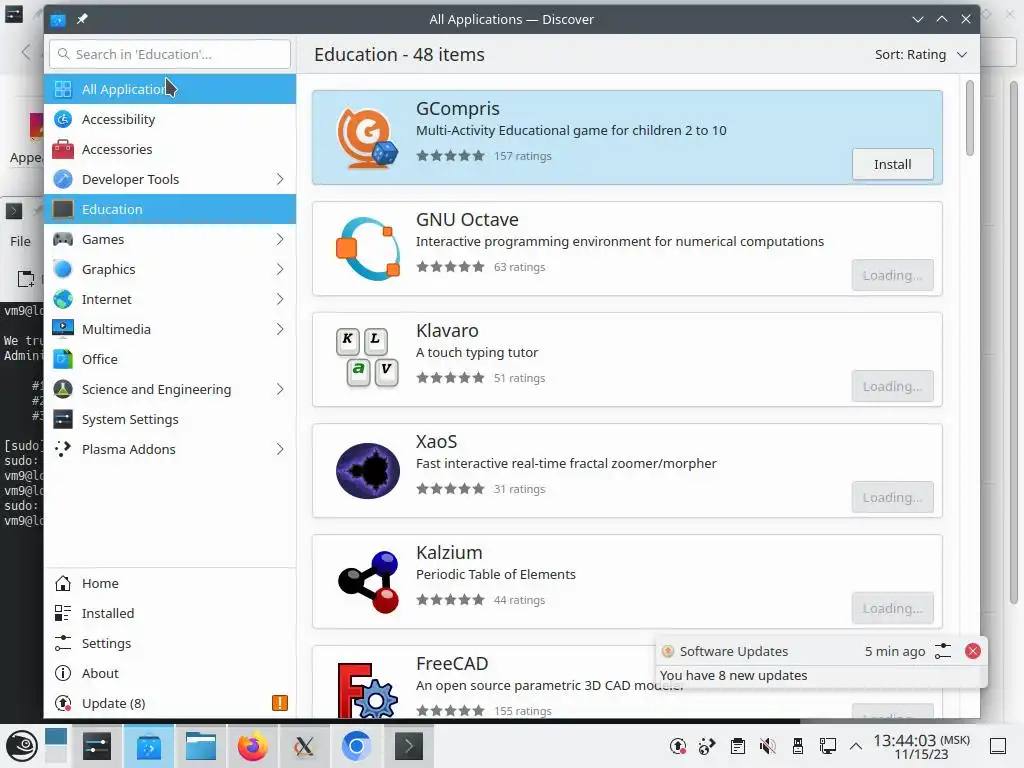The width and height of the screenshot is (1024, 768).
Task: Select the Education category
Action: click(170, 209)
